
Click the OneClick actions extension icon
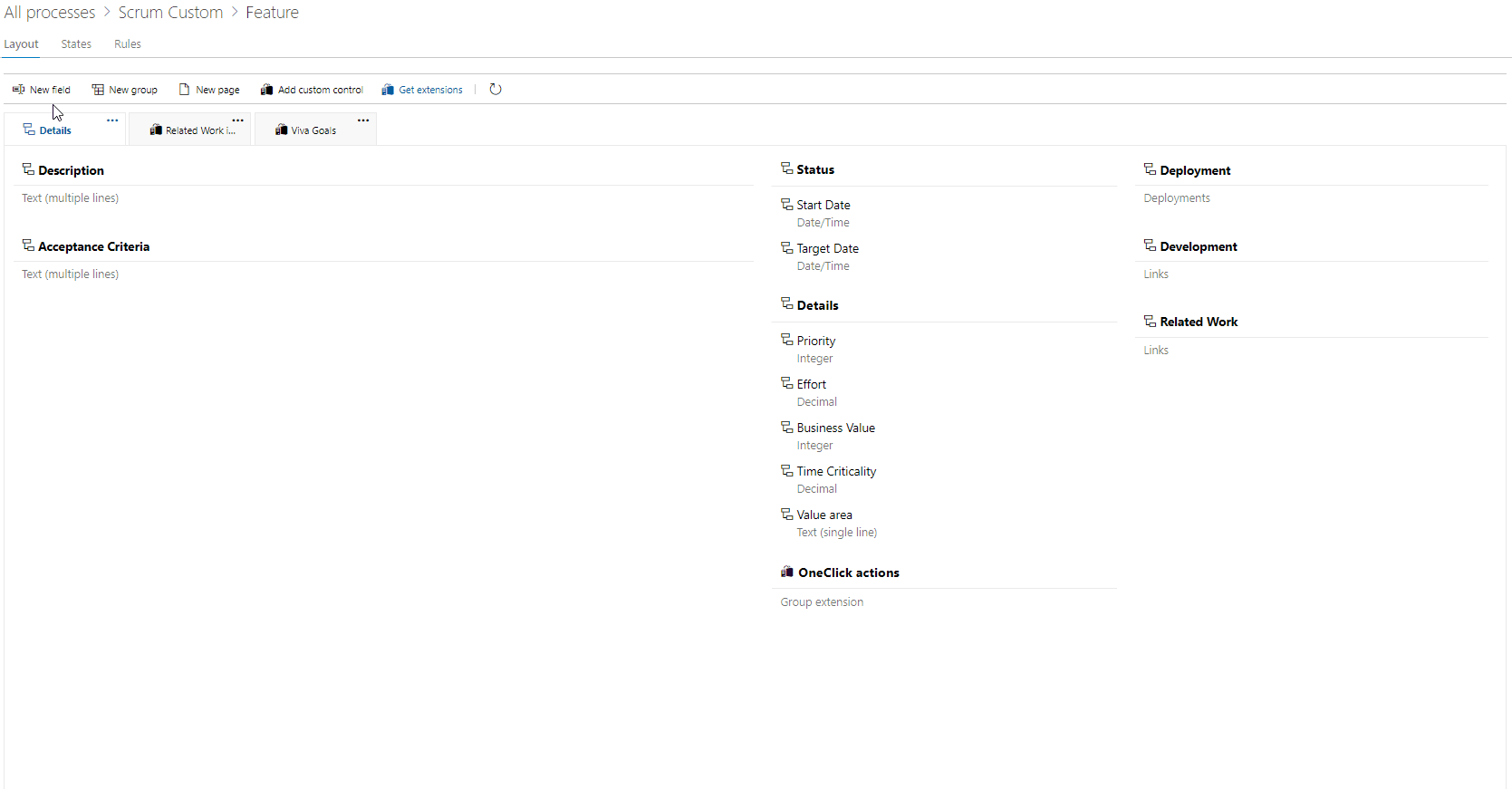tap(786, 572)
